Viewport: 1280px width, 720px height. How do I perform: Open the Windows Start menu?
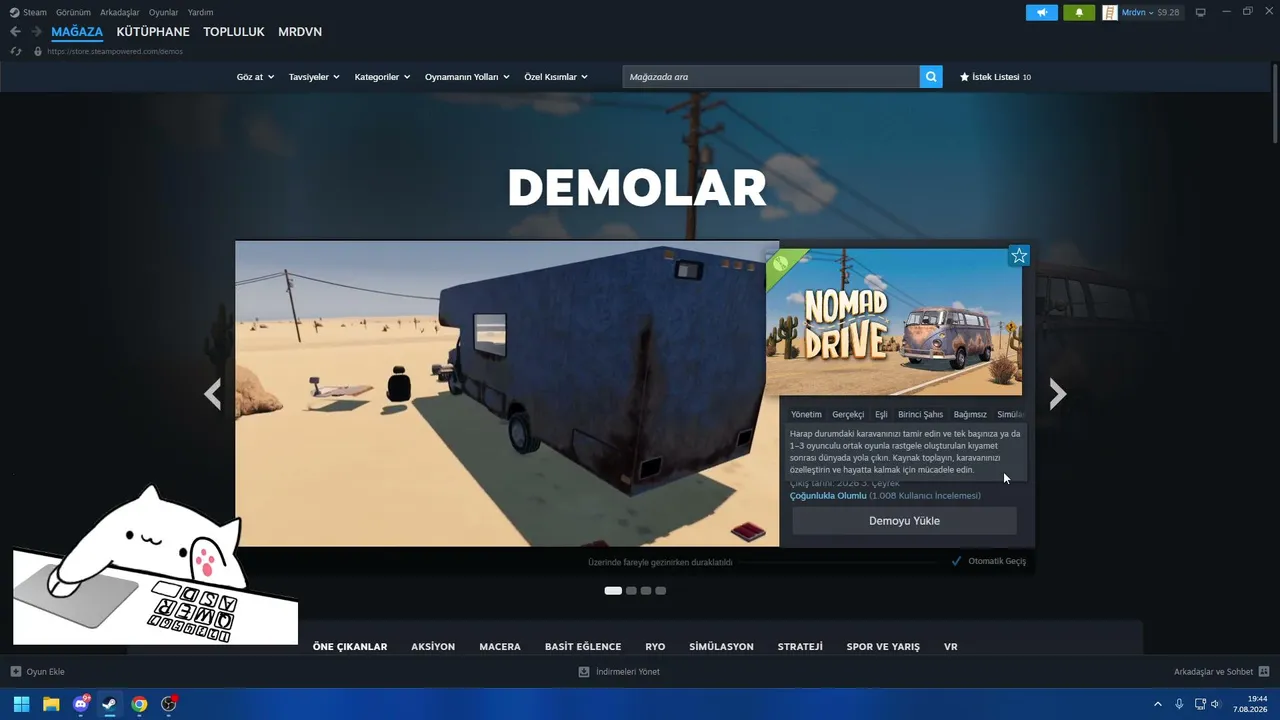[21, 704]
